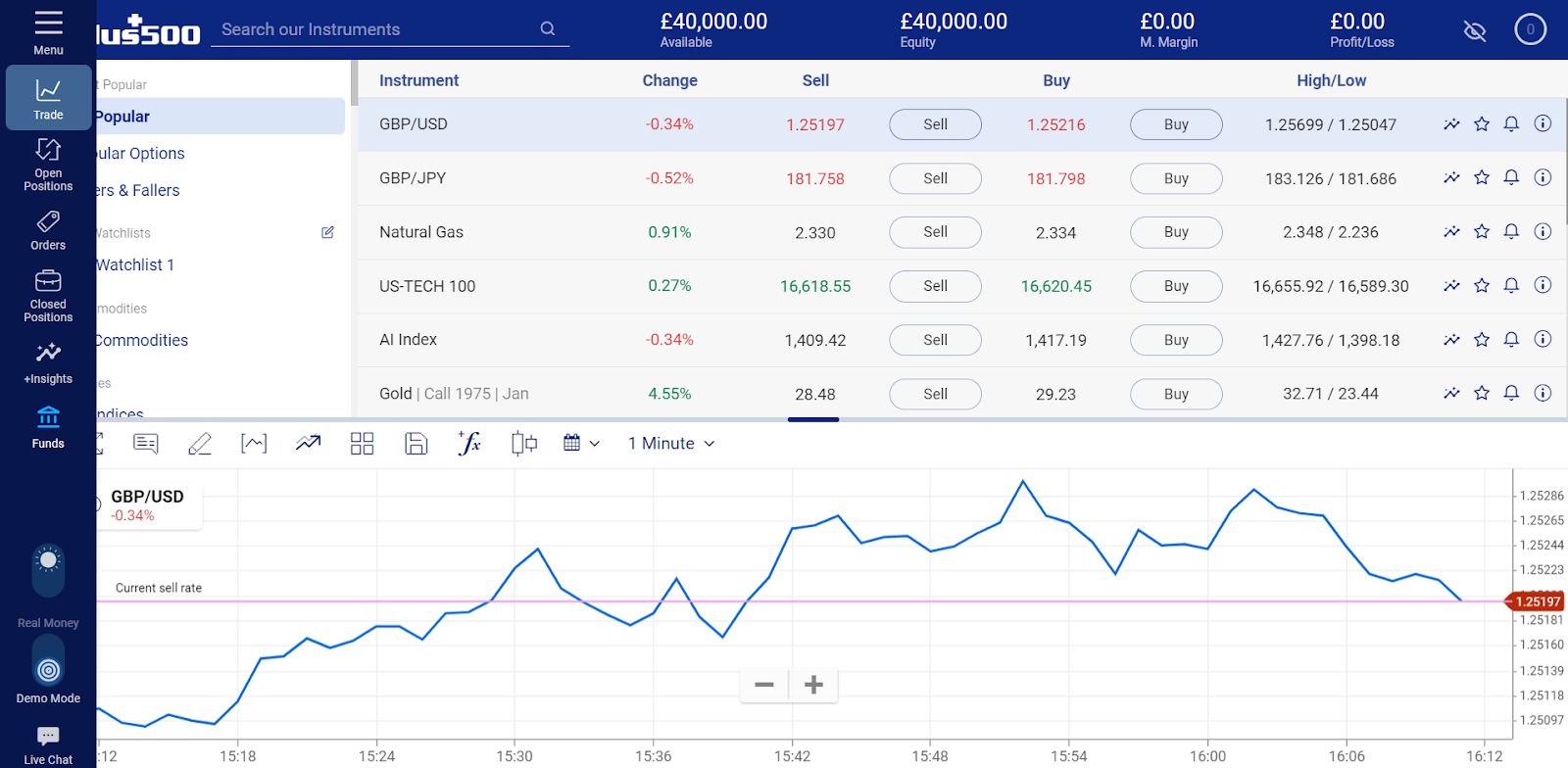
Task: Open info icon for US-TECH 100
Action: (1543, 285)
